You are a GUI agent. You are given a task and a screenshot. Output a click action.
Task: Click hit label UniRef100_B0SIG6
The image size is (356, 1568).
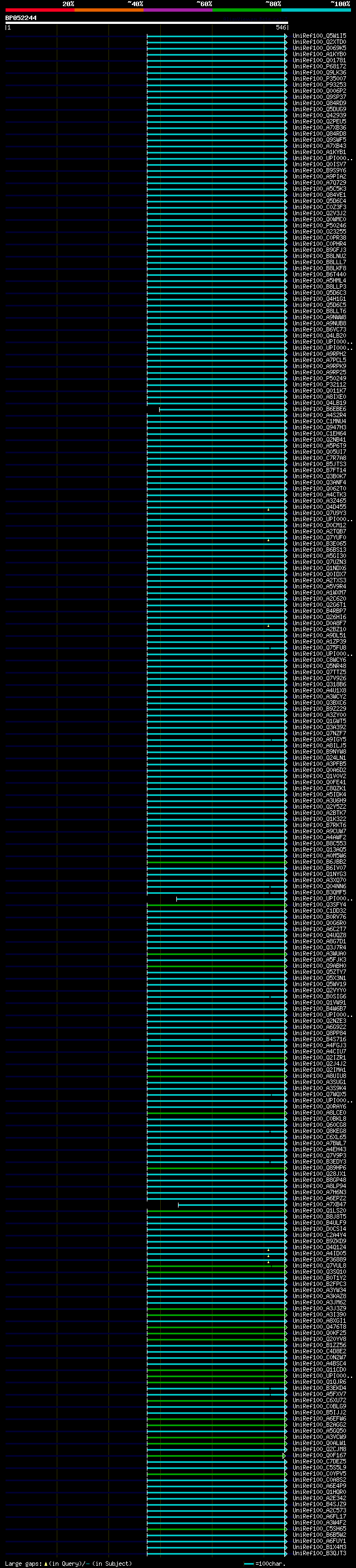319,996
